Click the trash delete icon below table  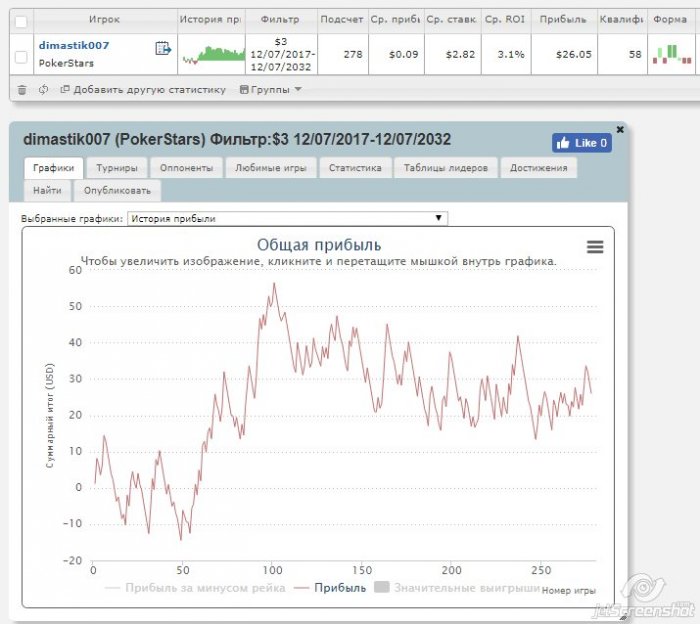pyautogui.click(x=22, y=89)
